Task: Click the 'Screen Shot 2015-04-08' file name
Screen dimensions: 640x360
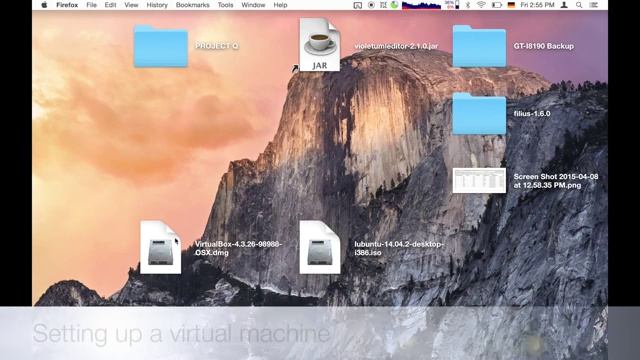Action: [556, 181]
